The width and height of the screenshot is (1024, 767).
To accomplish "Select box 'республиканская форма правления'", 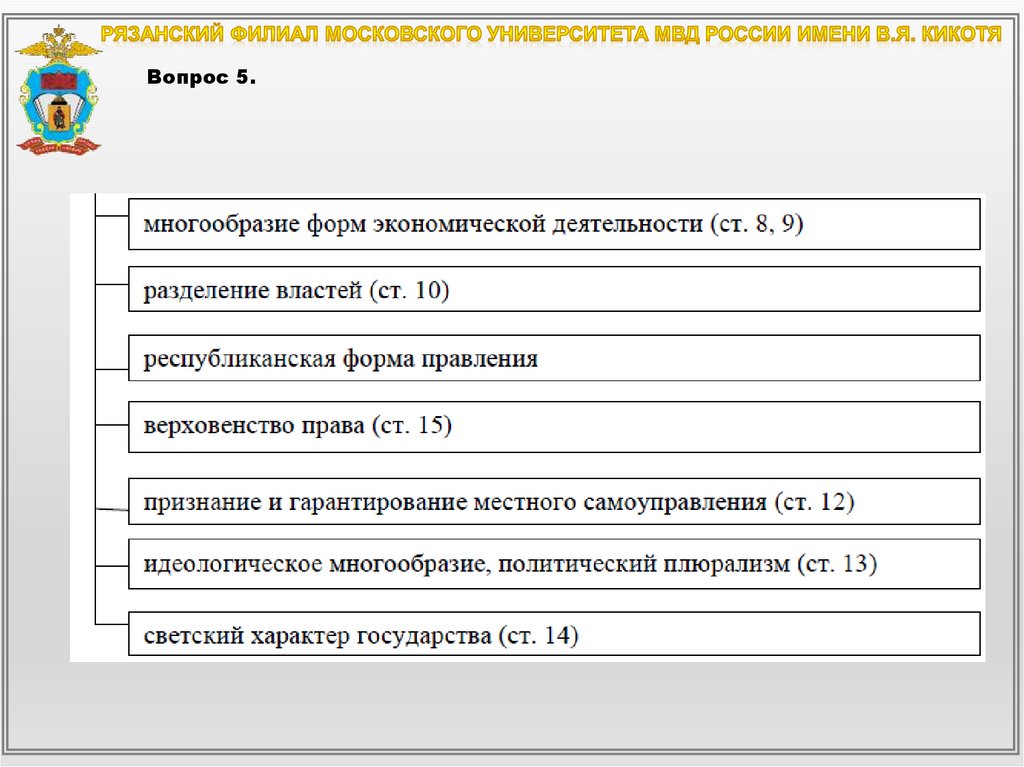I will click(x=554, y=358).
